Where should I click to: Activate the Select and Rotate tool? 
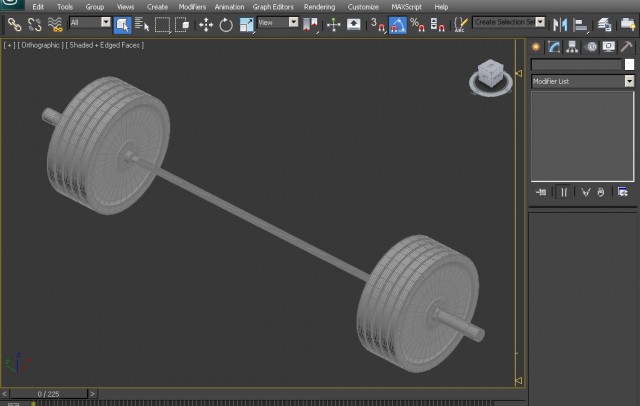tap(226, 25)
